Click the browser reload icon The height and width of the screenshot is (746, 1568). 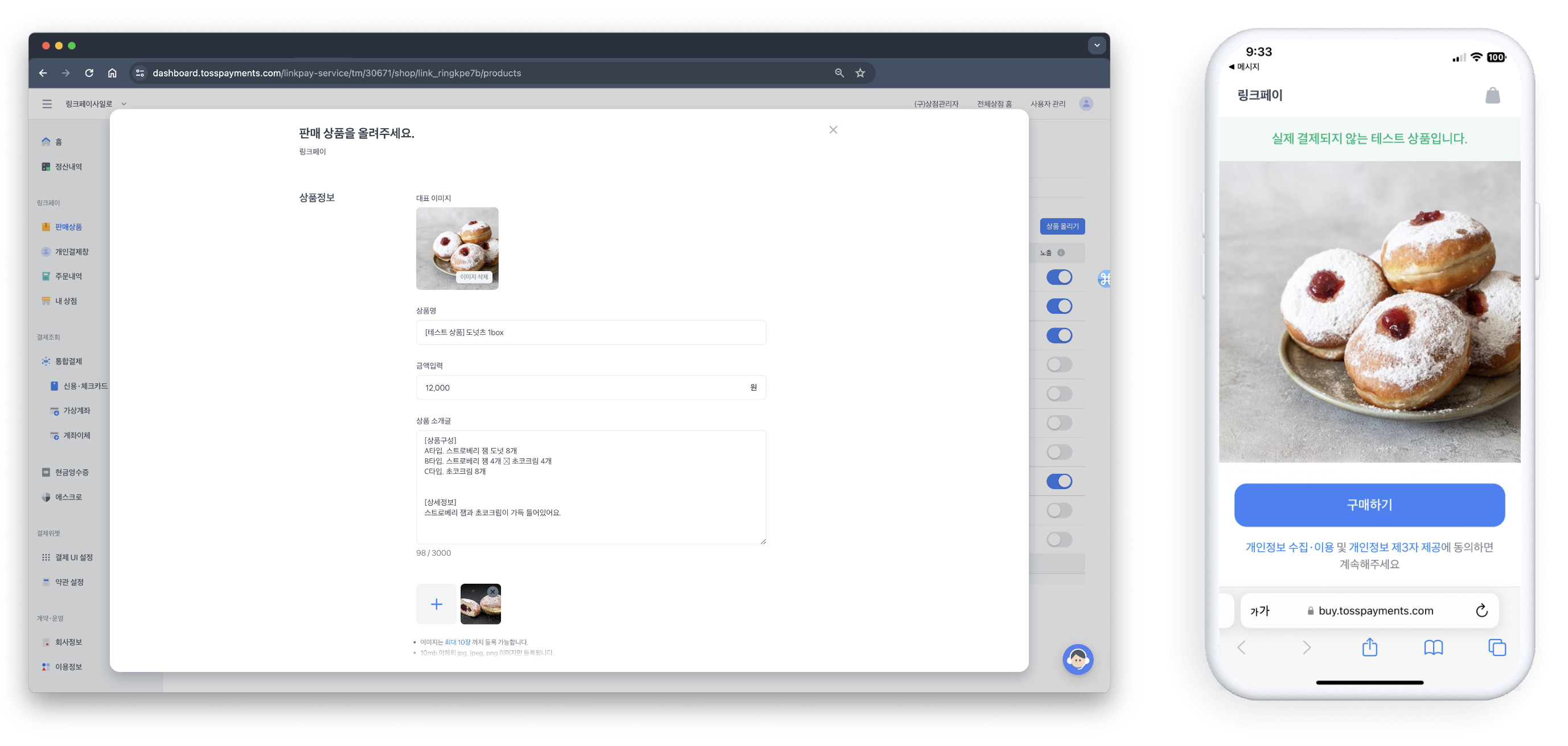89,73
